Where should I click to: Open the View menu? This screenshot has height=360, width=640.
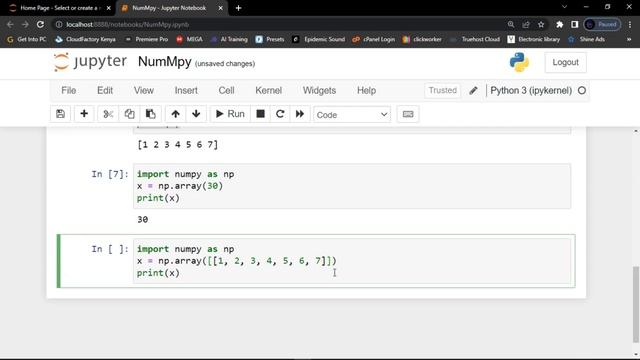coord(144,91)
